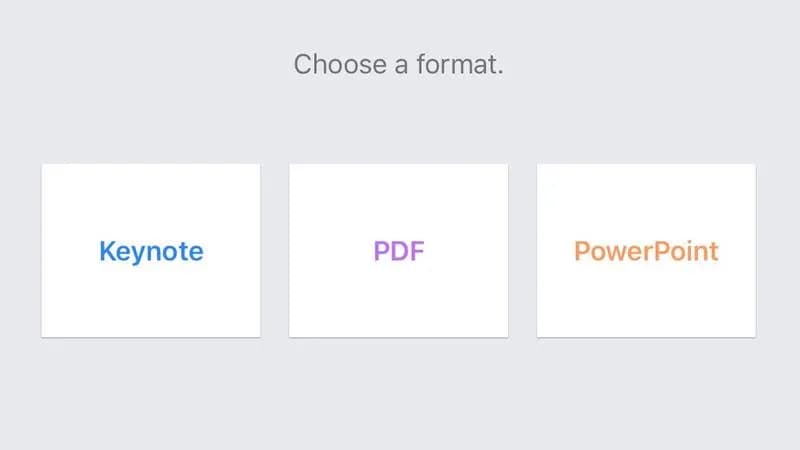800x450 pixels.
Task: Export the presentation as PDF
Action: click(x=398, y=250)
